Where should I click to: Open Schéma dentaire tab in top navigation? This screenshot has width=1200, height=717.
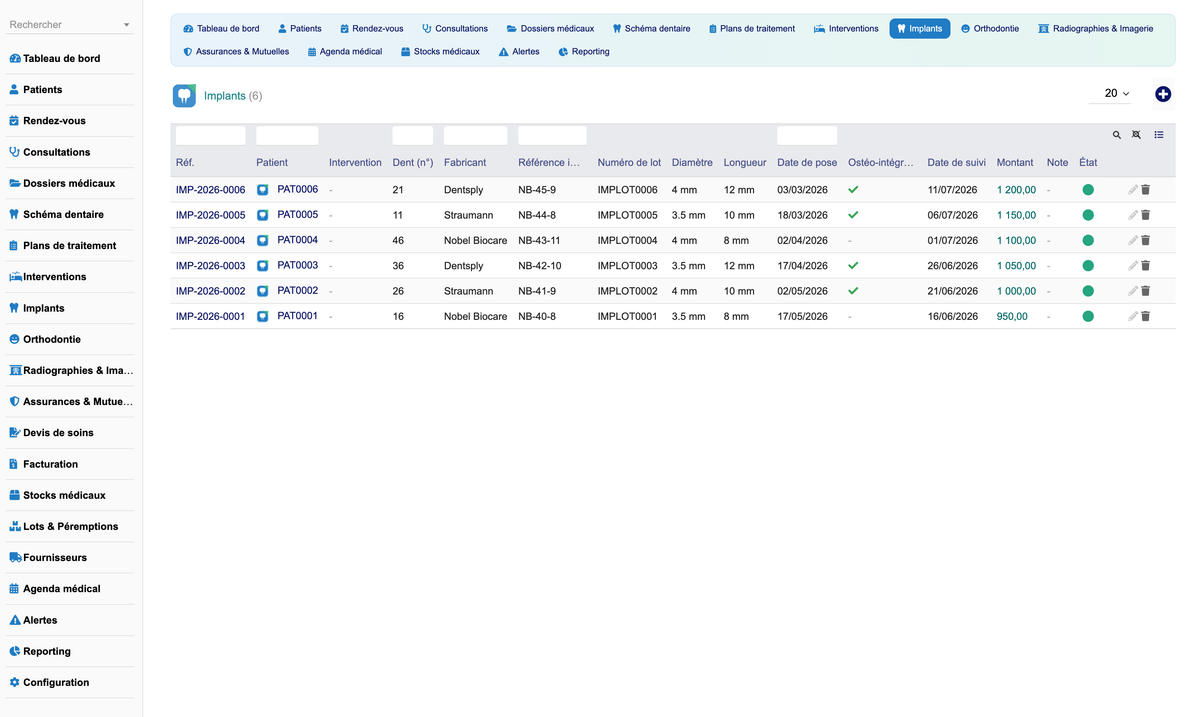[x=651, y=29]
